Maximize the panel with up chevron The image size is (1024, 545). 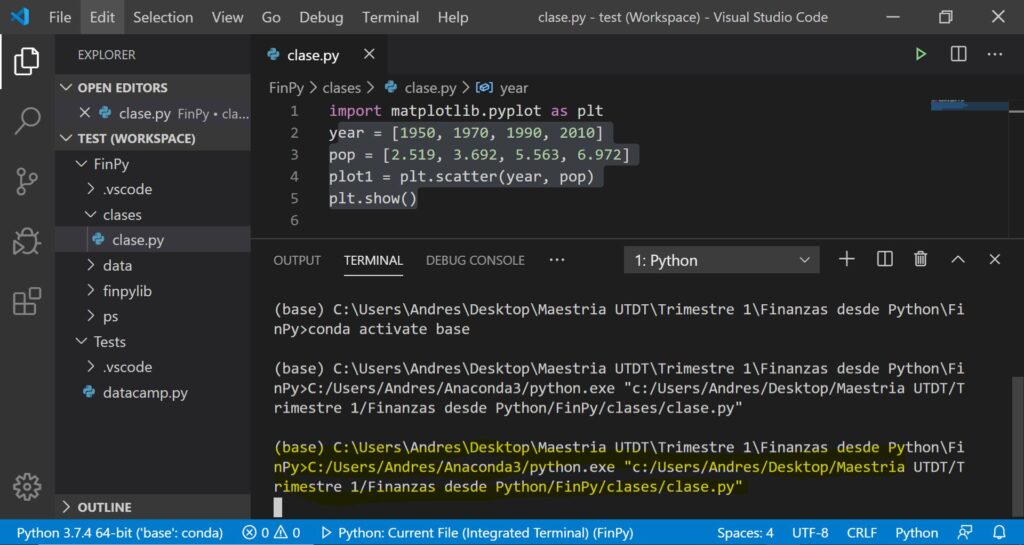pyautogui.click(x=957, y=259)
